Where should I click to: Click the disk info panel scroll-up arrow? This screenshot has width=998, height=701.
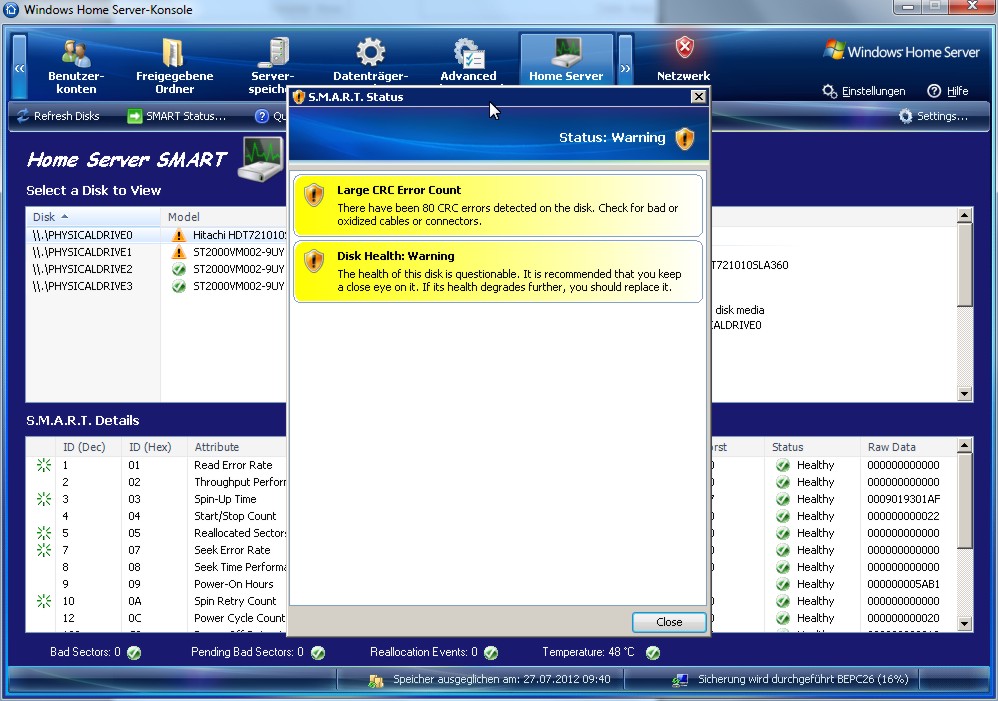coord(964,215)
